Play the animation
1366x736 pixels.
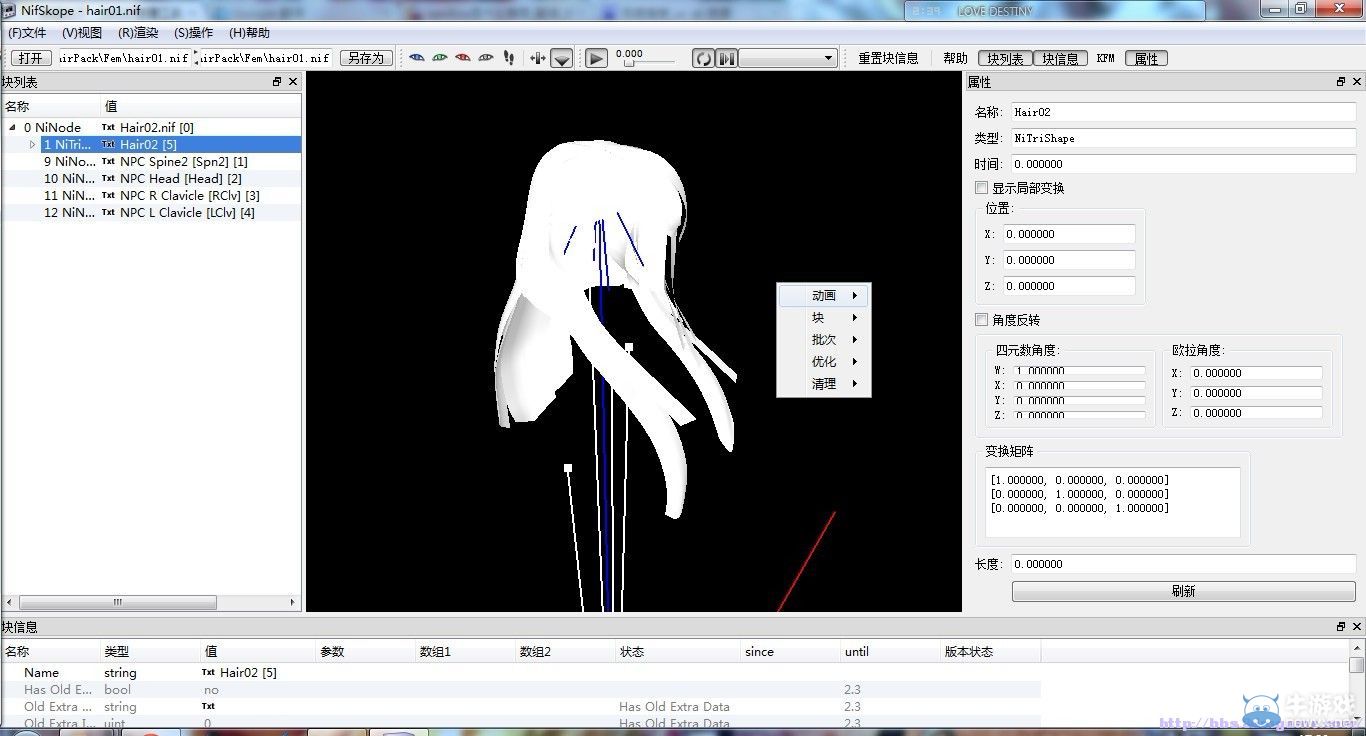point(596,59)
